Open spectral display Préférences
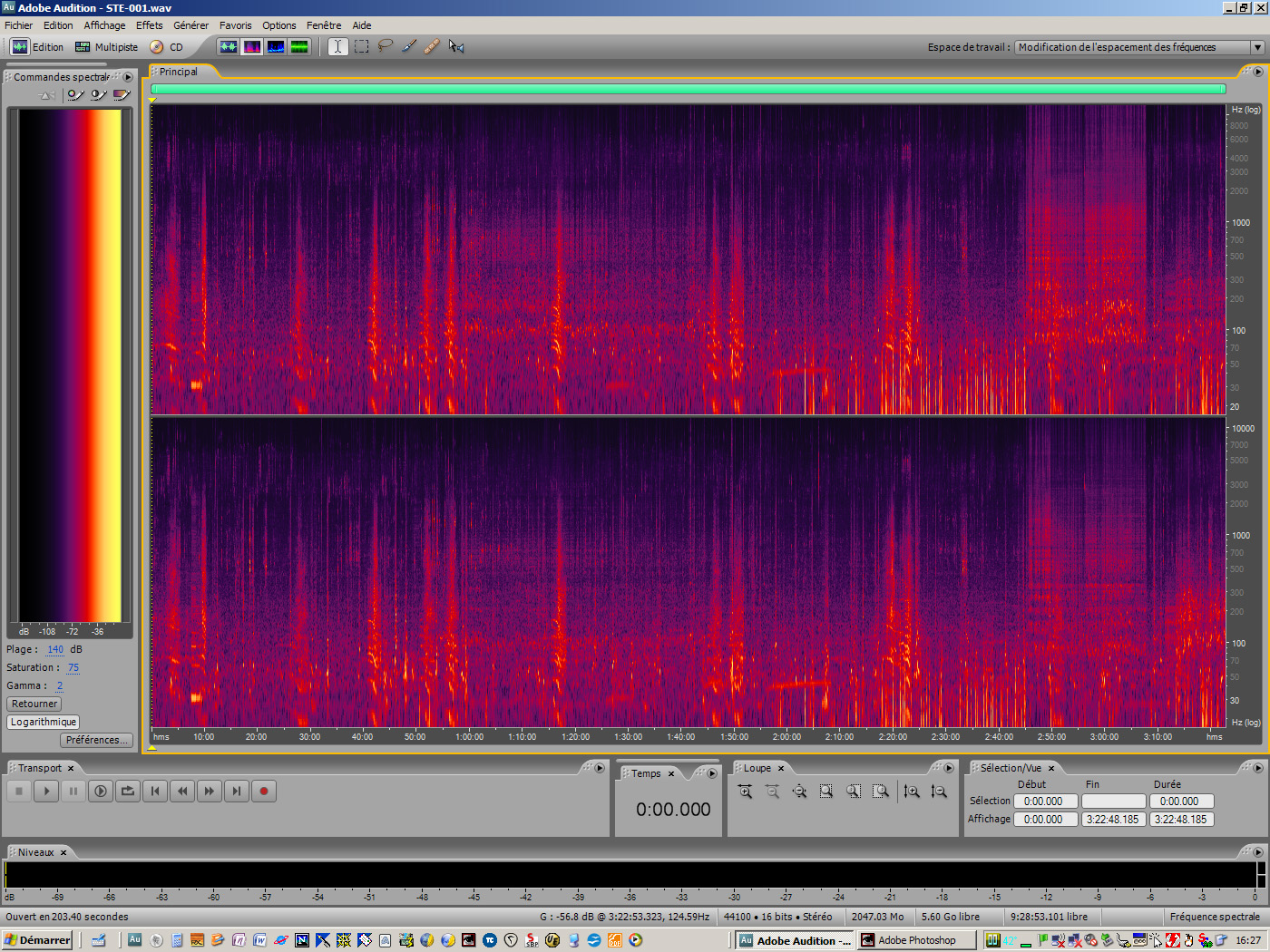 (96, 739)
